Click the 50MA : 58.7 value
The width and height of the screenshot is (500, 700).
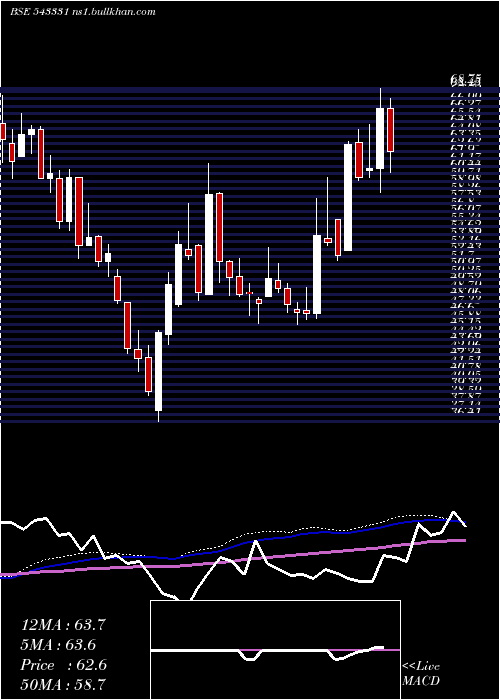point(63,685)
